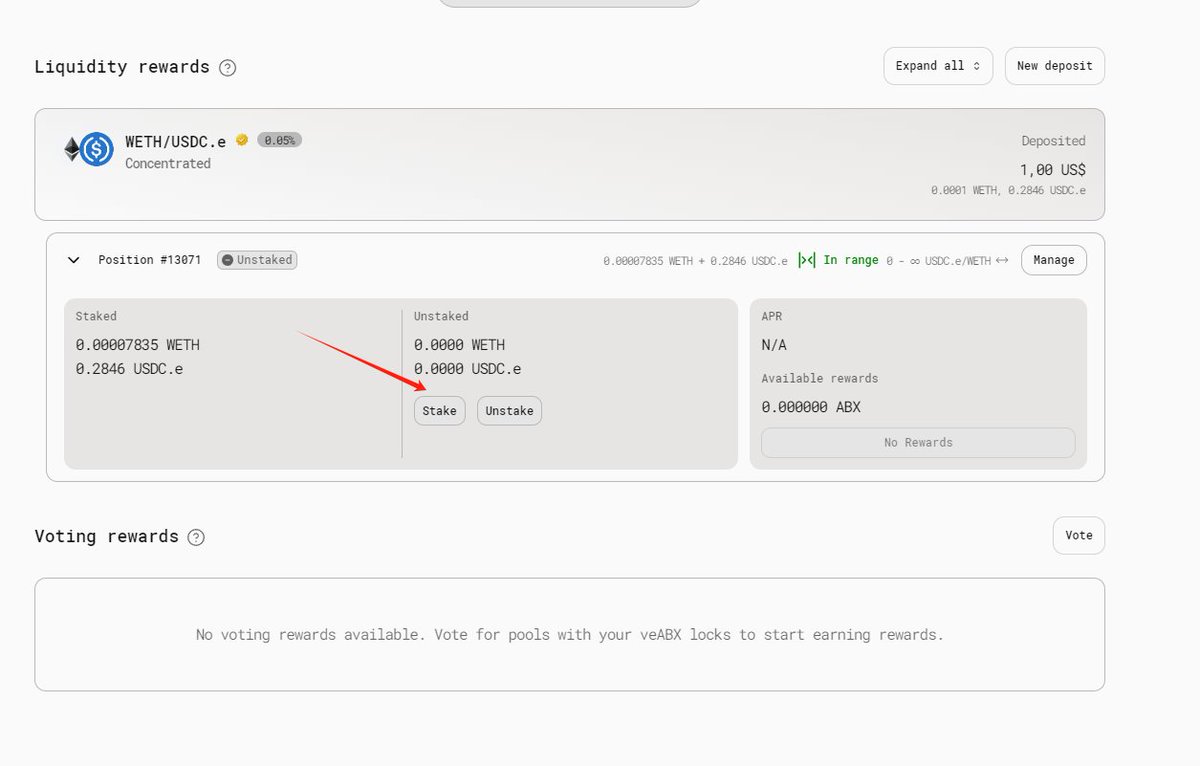Click the 0 - ∞ USDC.e/WETH range text
Screen dimensions: 1200x766
pos(938,261)
